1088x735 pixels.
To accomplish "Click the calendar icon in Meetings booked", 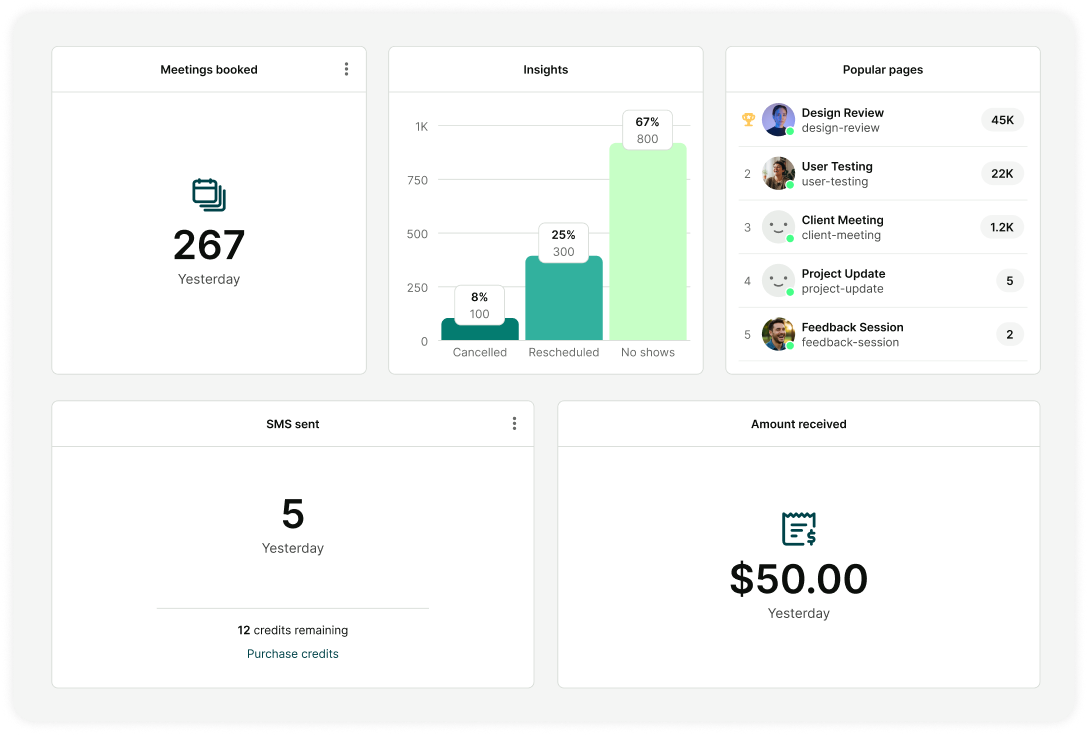I will (x=208, y=195).
